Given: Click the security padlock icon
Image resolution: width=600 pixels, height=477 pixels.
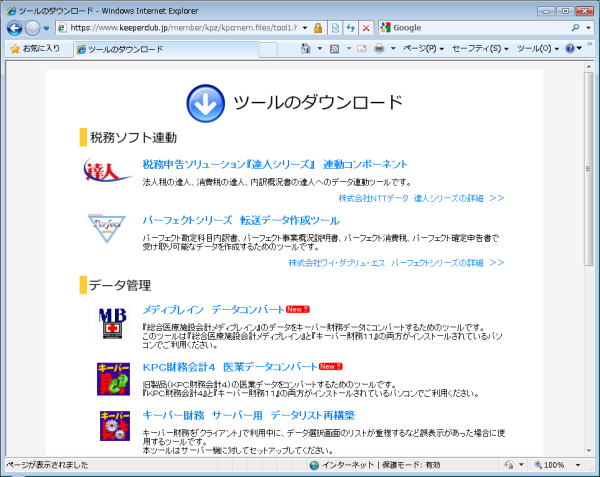Looking at the screenshot, I should [318, 28].
